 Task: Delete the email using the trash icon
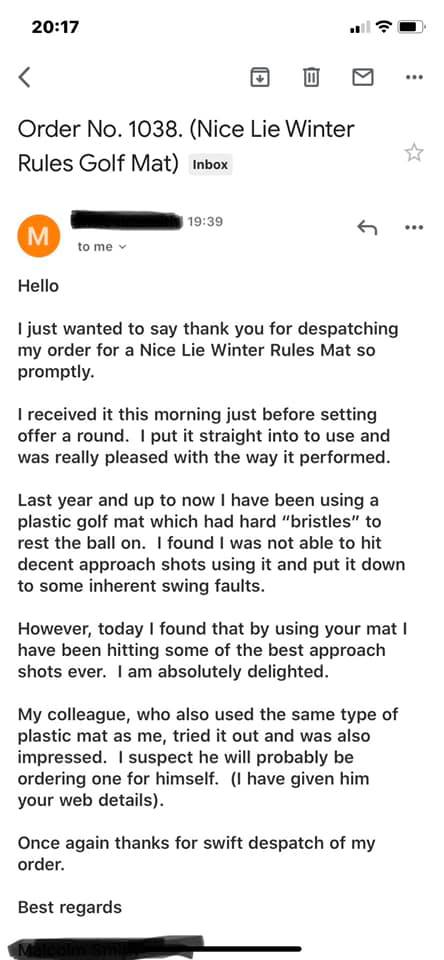[311, 77]
